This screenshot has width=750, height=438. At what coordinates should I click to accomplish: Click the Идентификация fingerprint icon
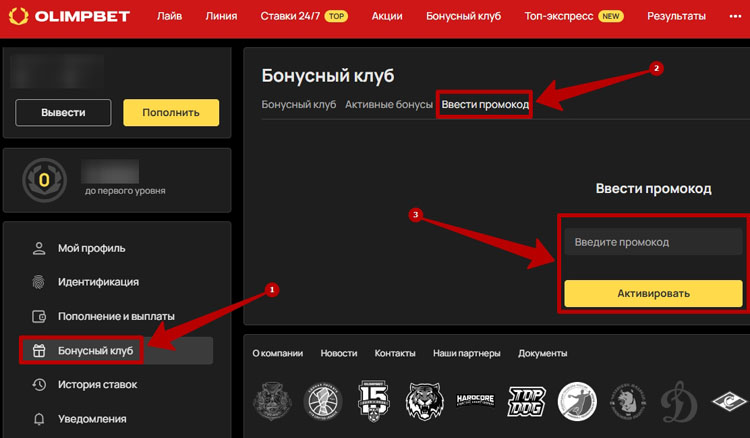tap(39, 282)
